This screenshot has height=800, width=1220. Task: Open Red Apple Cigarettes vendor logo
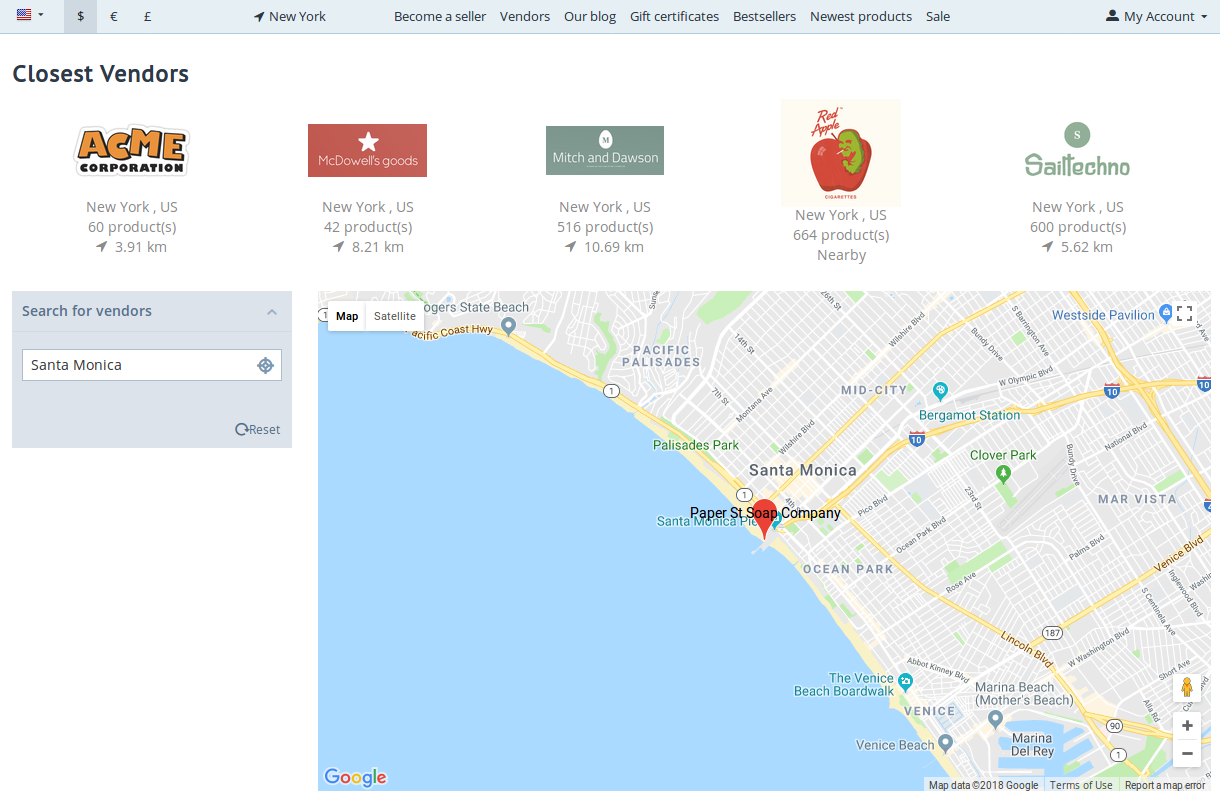coord(841,153)
